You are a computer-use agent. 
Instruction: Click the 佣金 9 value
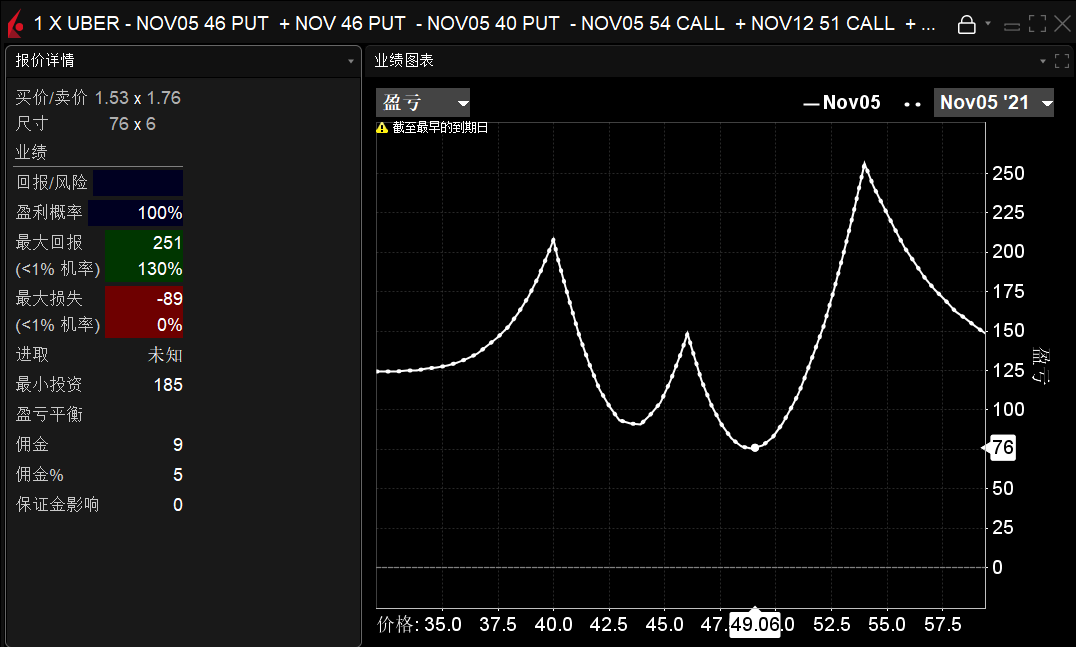[x=178, y=445]
